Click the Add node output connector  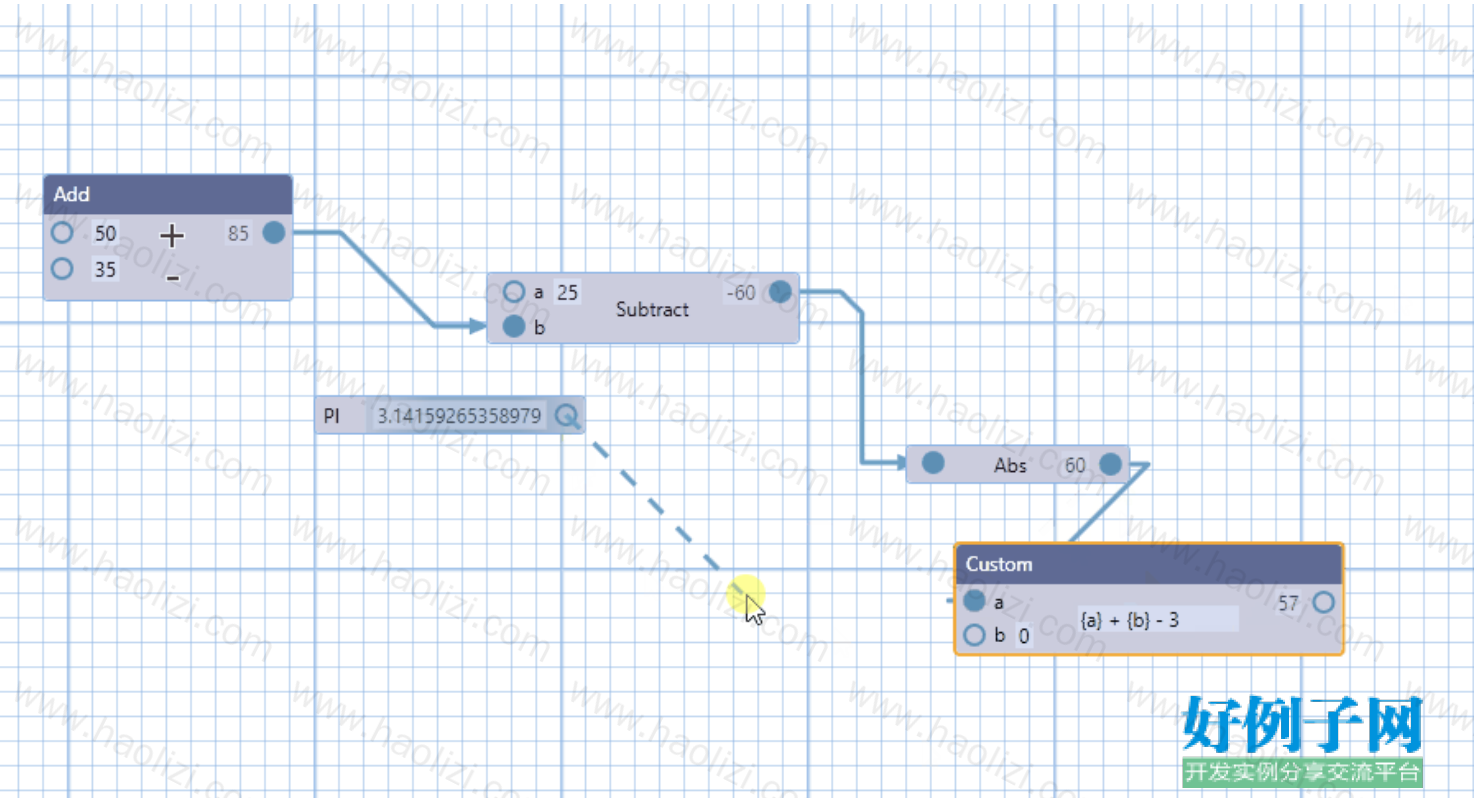pos(274,233)
